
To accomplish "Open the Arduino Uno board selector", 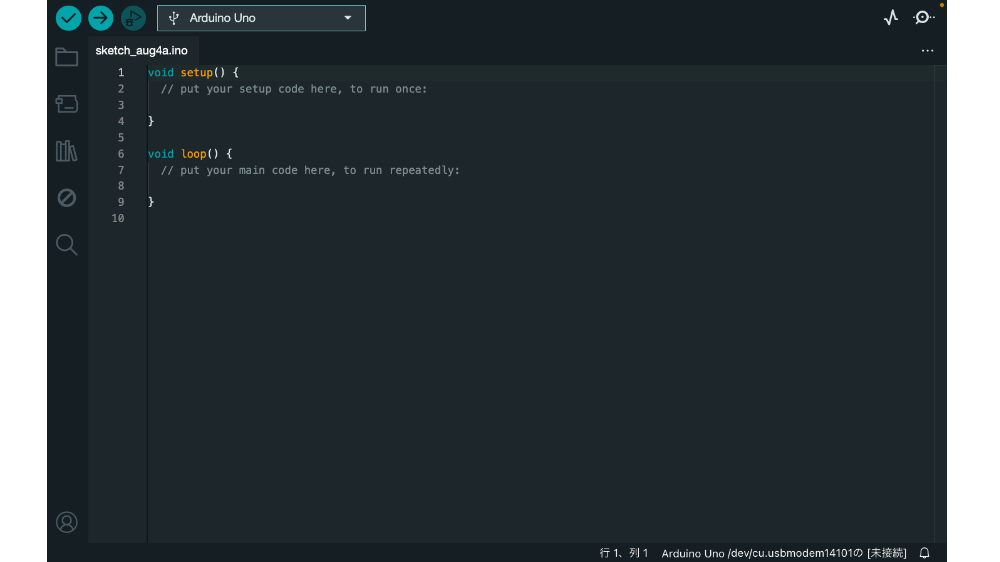I will (261, 18).
